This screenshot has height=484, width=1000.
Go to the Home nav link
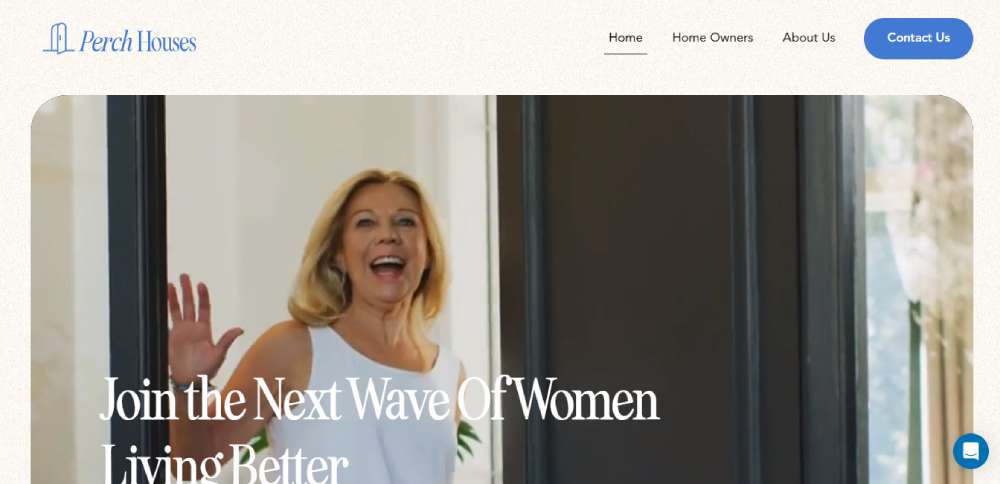[x=625, y=38]
